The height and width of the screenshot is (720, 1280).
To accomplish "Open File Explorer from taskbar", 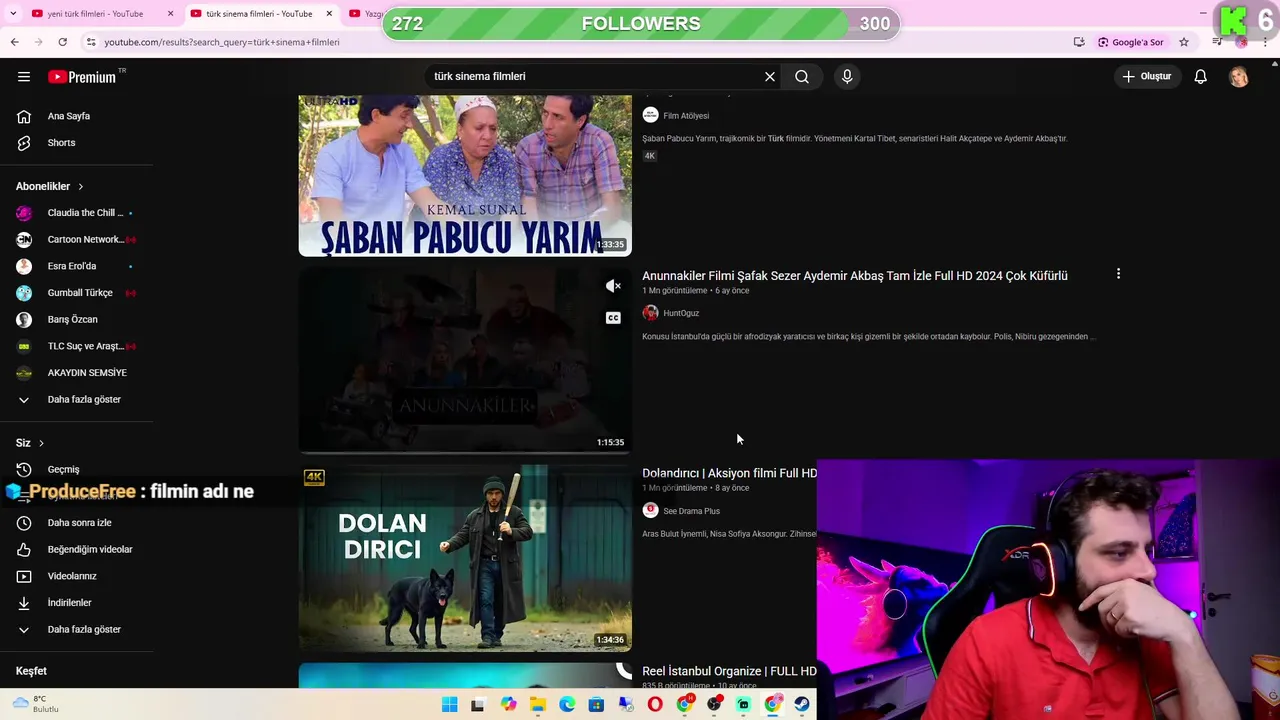I will coord(538,705).
